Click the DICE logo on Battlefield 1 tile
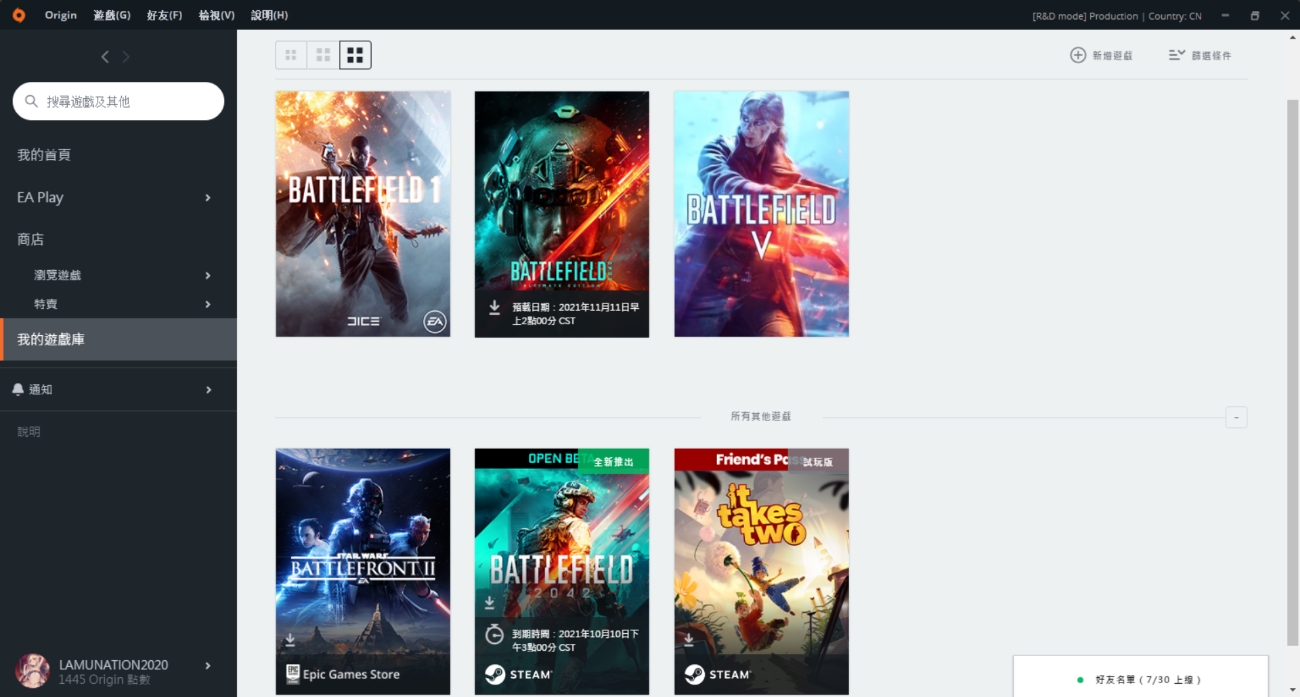 [363, 321]
